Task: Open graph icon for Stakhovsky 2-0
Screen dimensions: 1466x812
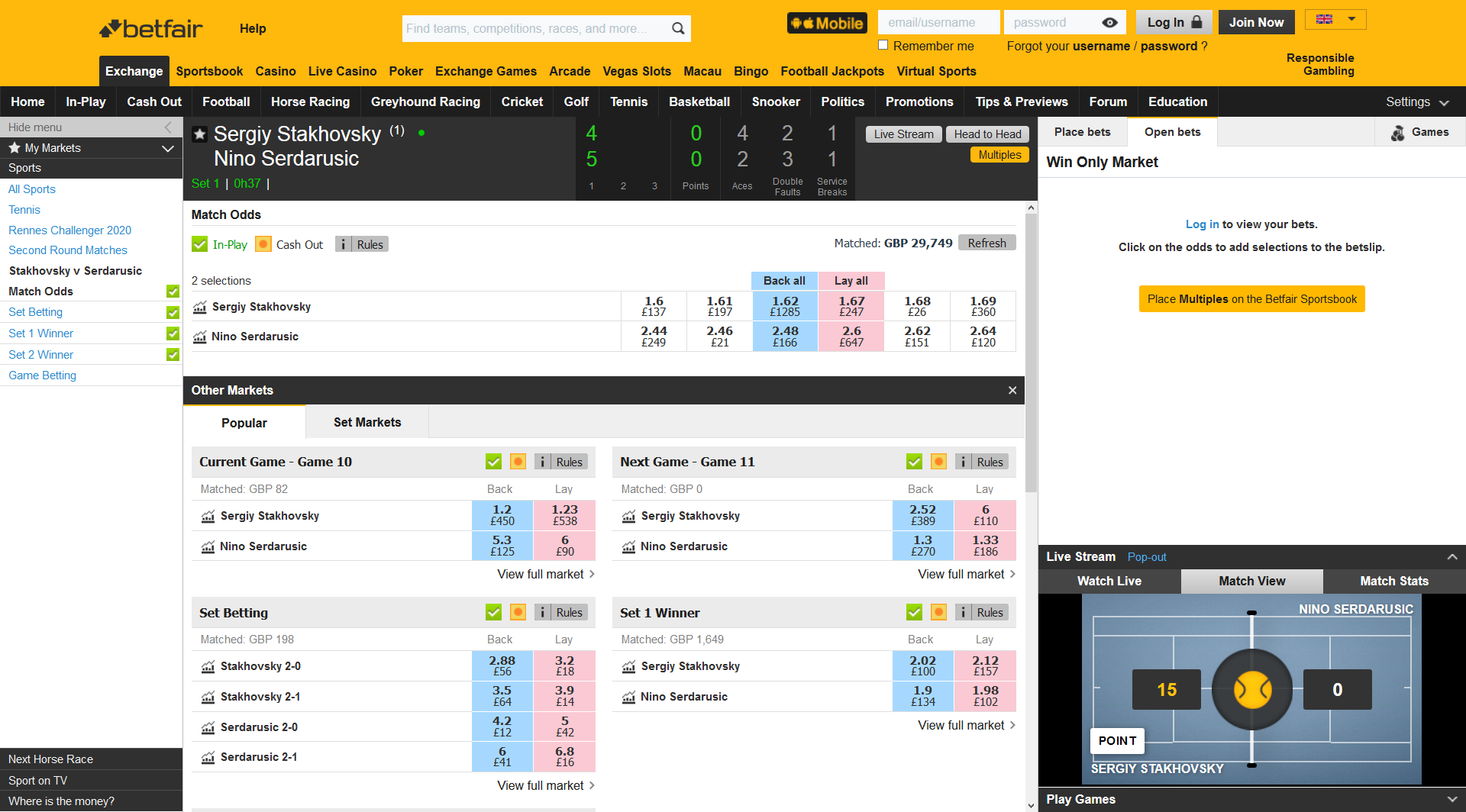Action: pyautogui.click(x=208, y=666)
